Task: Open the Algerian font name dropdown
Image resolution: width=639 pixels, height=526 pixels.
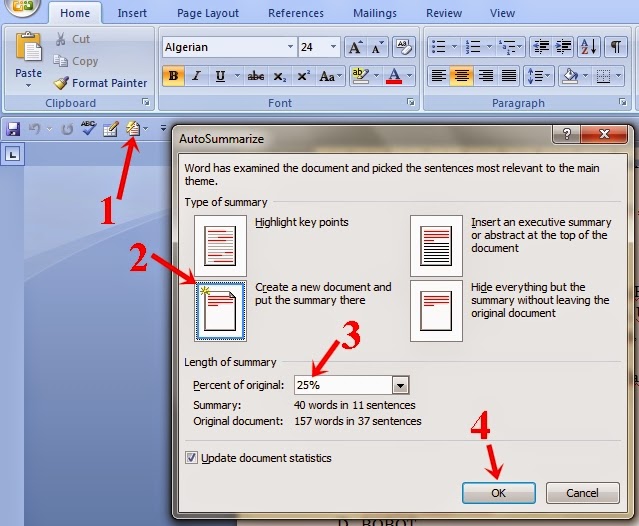Action: (x=290, y=47)
